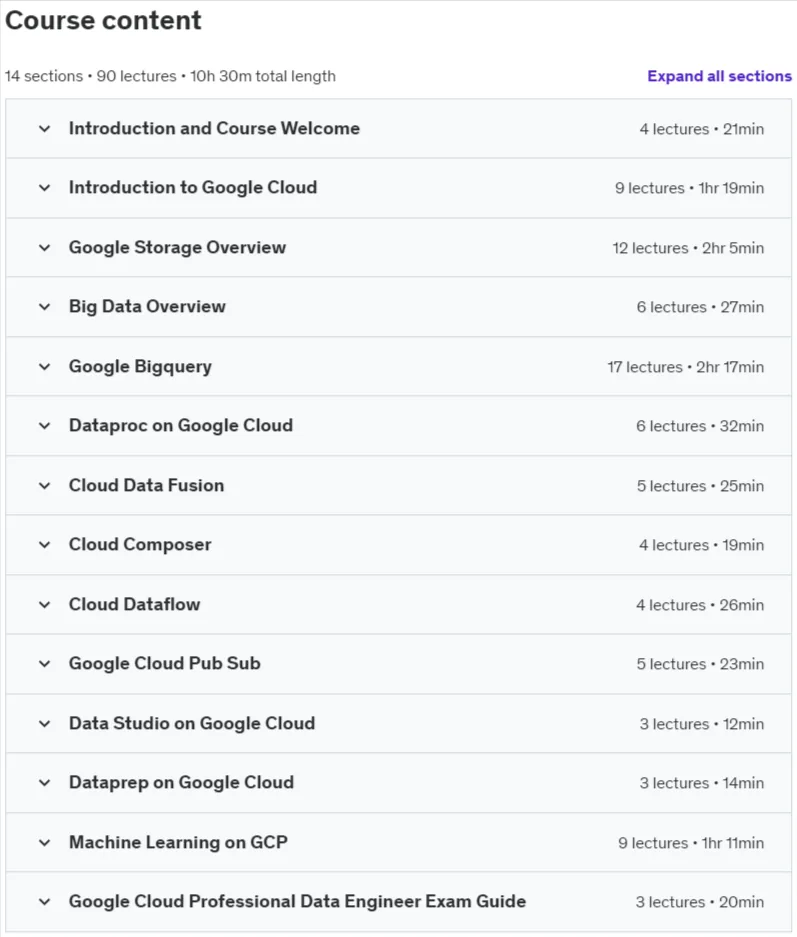Expand chevron for Introduction and Course Welcome
This screenshot has width=797, height=937.
click(x=44, y=128)
